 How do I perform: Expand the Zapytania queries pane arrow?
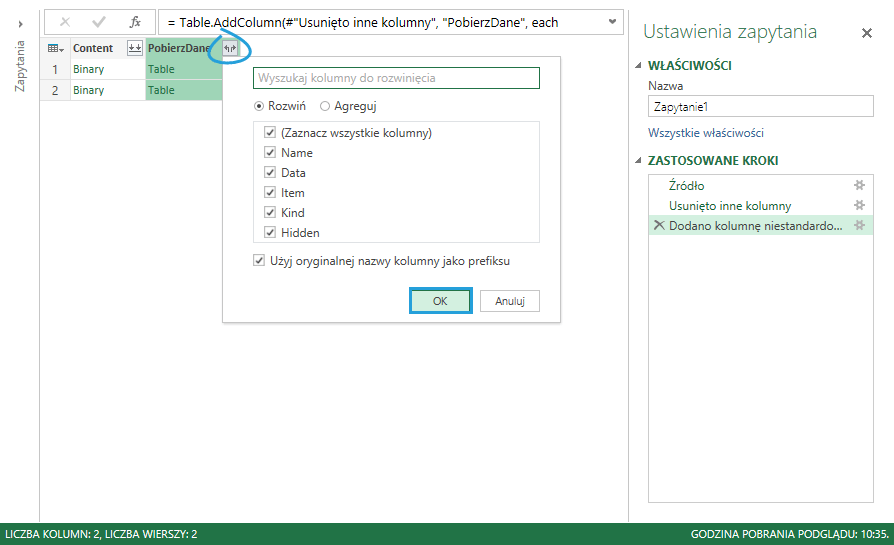tap(21, 24)
